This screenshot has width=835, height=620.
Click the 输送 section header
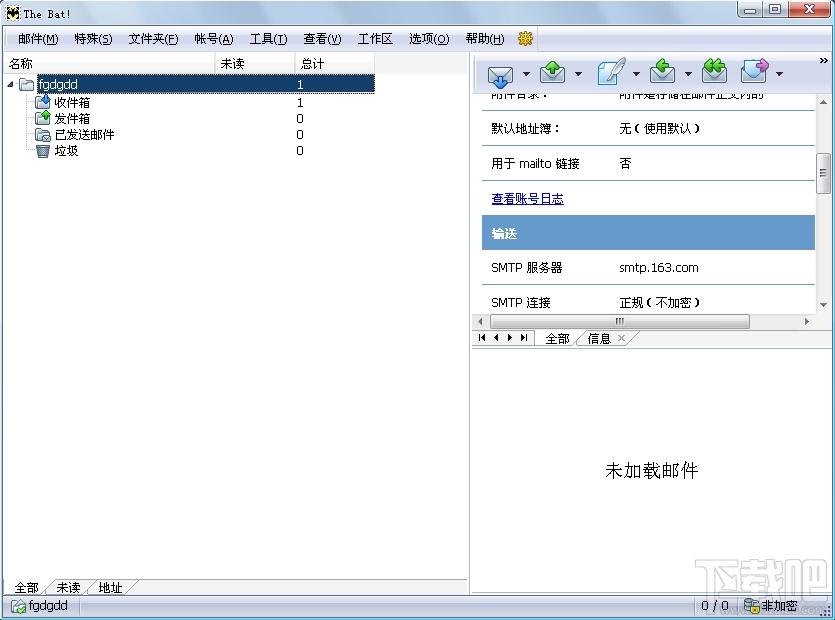pyautogui.click(x=648, y=233)
